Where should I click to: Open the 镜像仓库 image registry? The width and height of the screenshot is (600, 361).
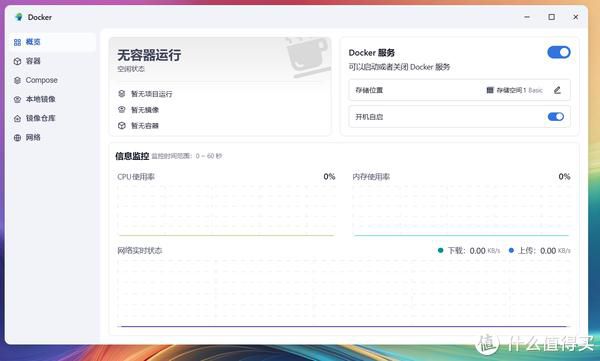(x=52, y=118)
